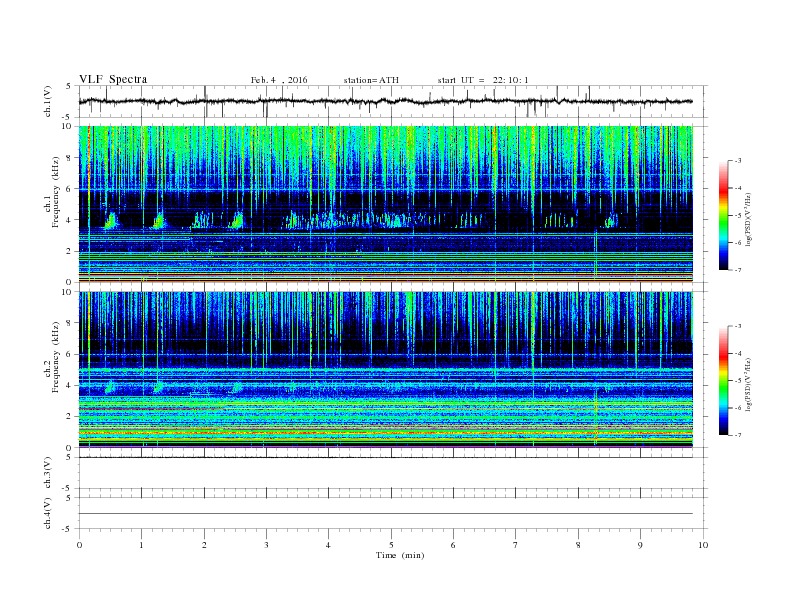Click the '6' kHz tick on ch.1 spectrogram axis
The width and height of the screenshot is (792, 612).
click(x=70, y=188)
